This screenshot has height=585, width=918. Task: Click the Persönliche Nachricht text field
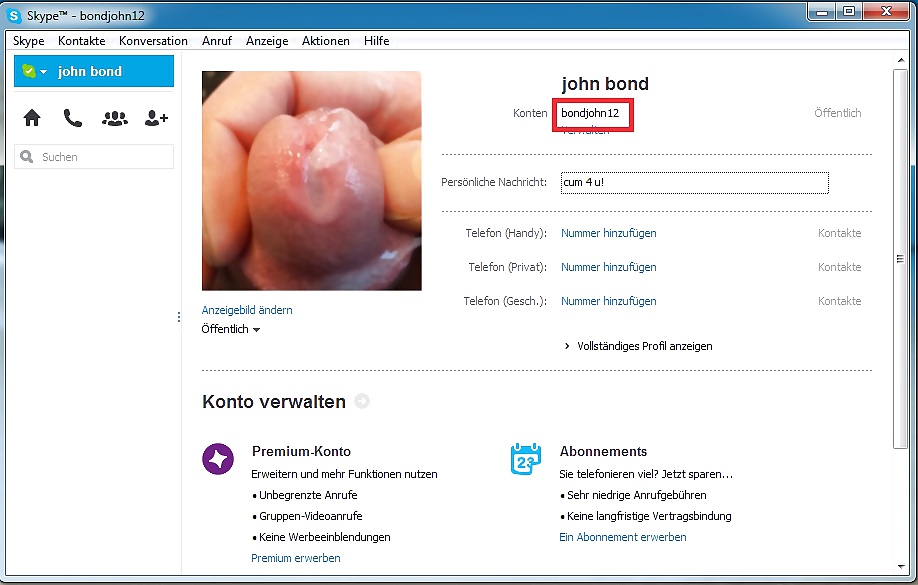coord(694,183)
